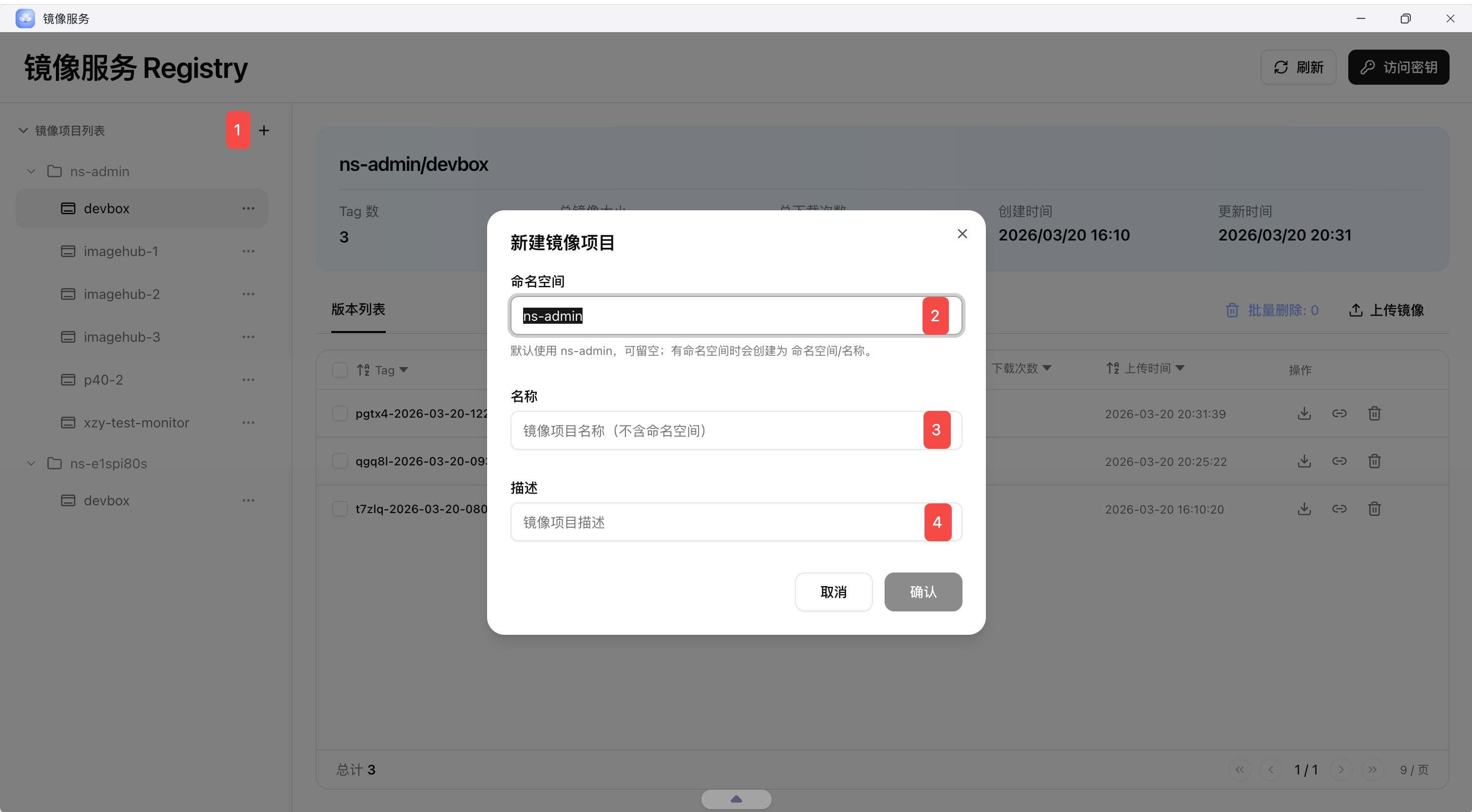This screenshot has height=812, width=1472.
Task: Open more options for imagehub-2
Action: tap(248, 294)
